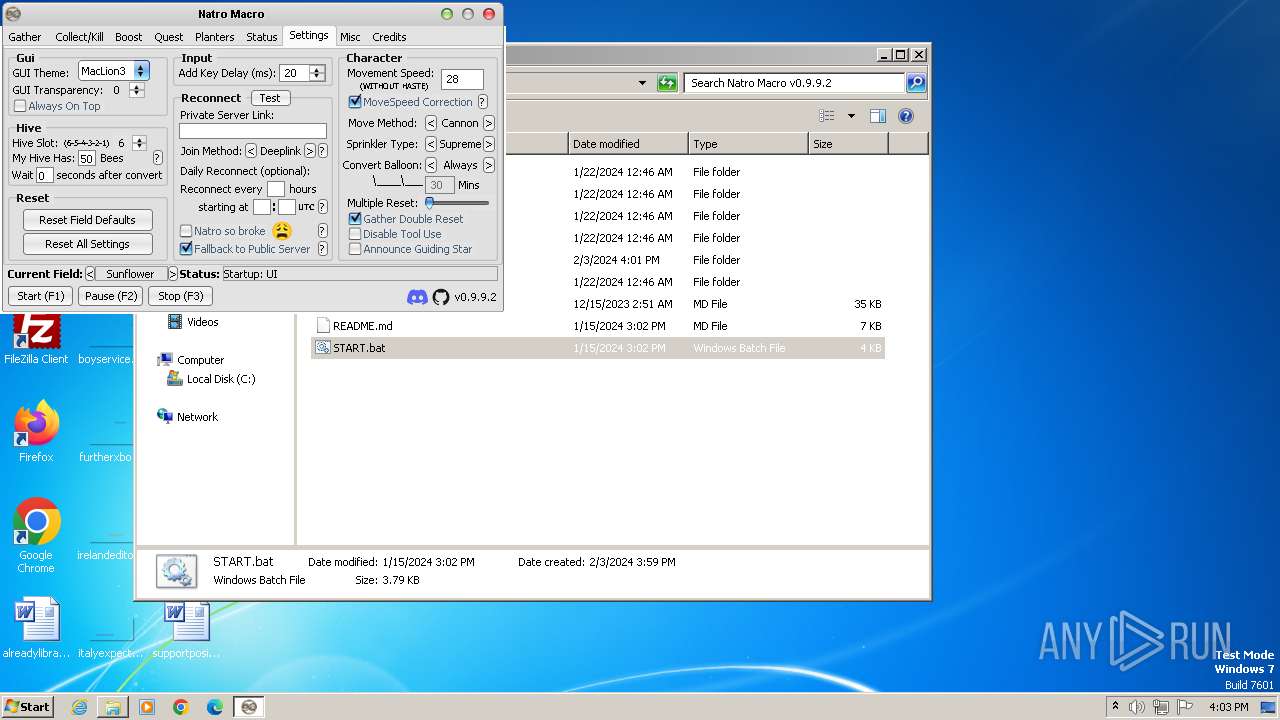1280x720 pixels.
Task: Open the Discord link icon
Action: pyautogui.click(x=417, y=297)
